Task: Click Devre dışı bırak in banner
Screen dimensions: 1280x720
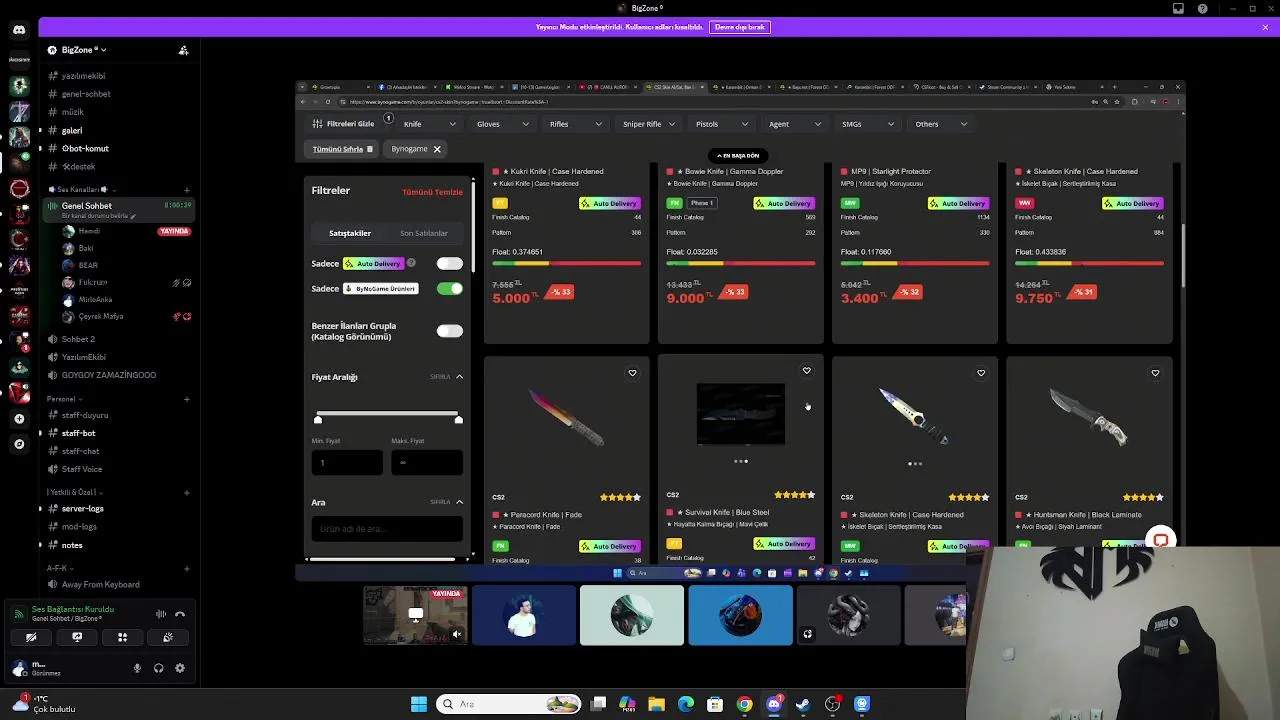Action: (740, 27)
